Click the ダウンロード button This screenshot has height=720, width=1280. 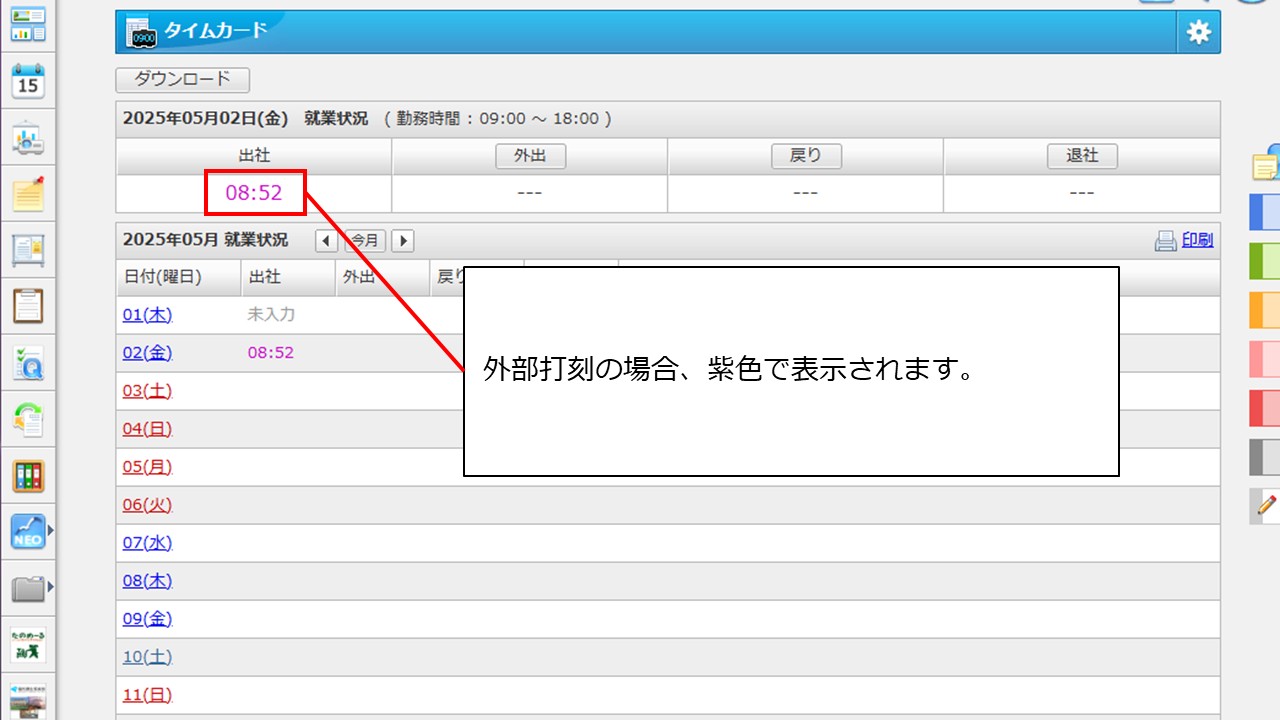(183, 79)
